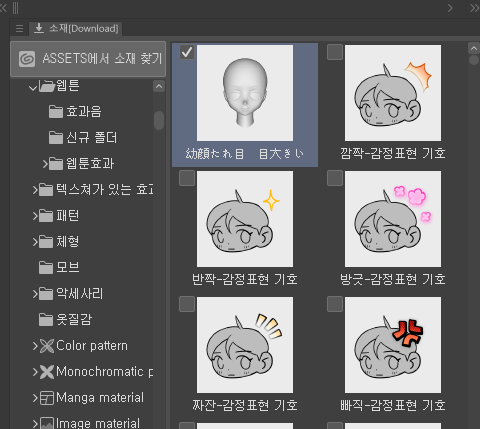480x429 pixels.
Task: Open the material palette hamburger menu
Action: (x=19, y=29)
